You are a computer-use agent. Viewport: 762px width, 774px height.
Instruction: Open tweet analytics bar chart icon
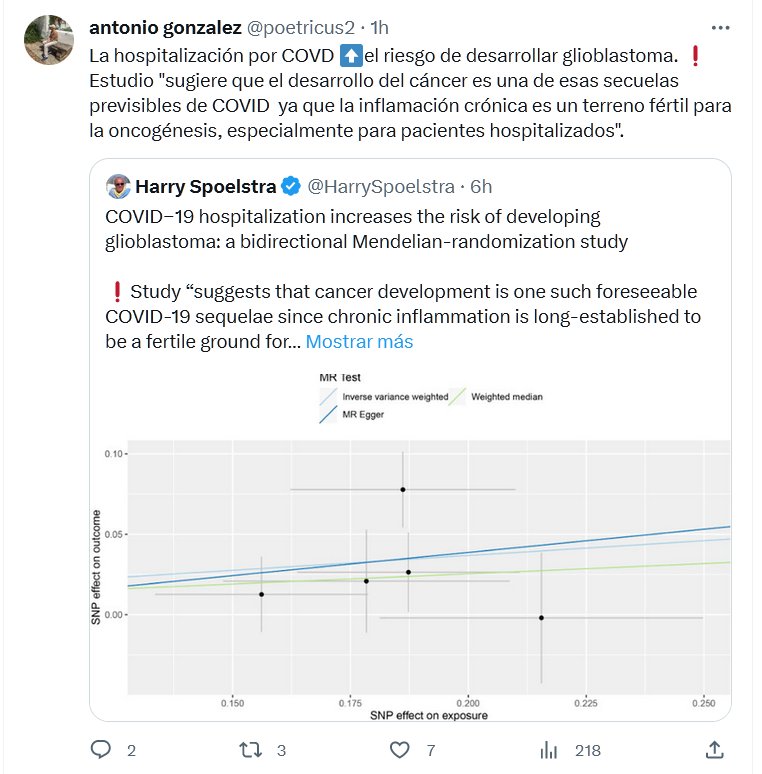coord(549,749)
